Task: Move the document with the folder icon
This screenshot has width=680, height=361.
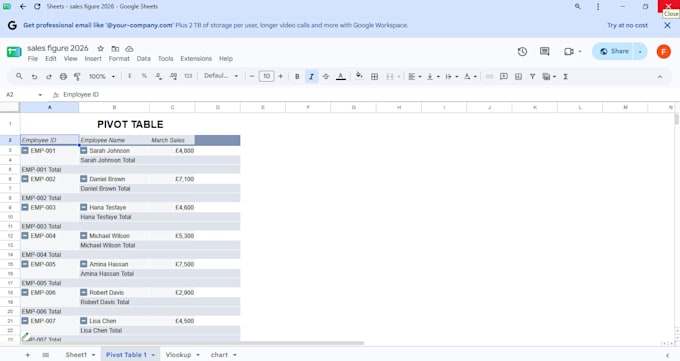Action: [x=115, y=49]
